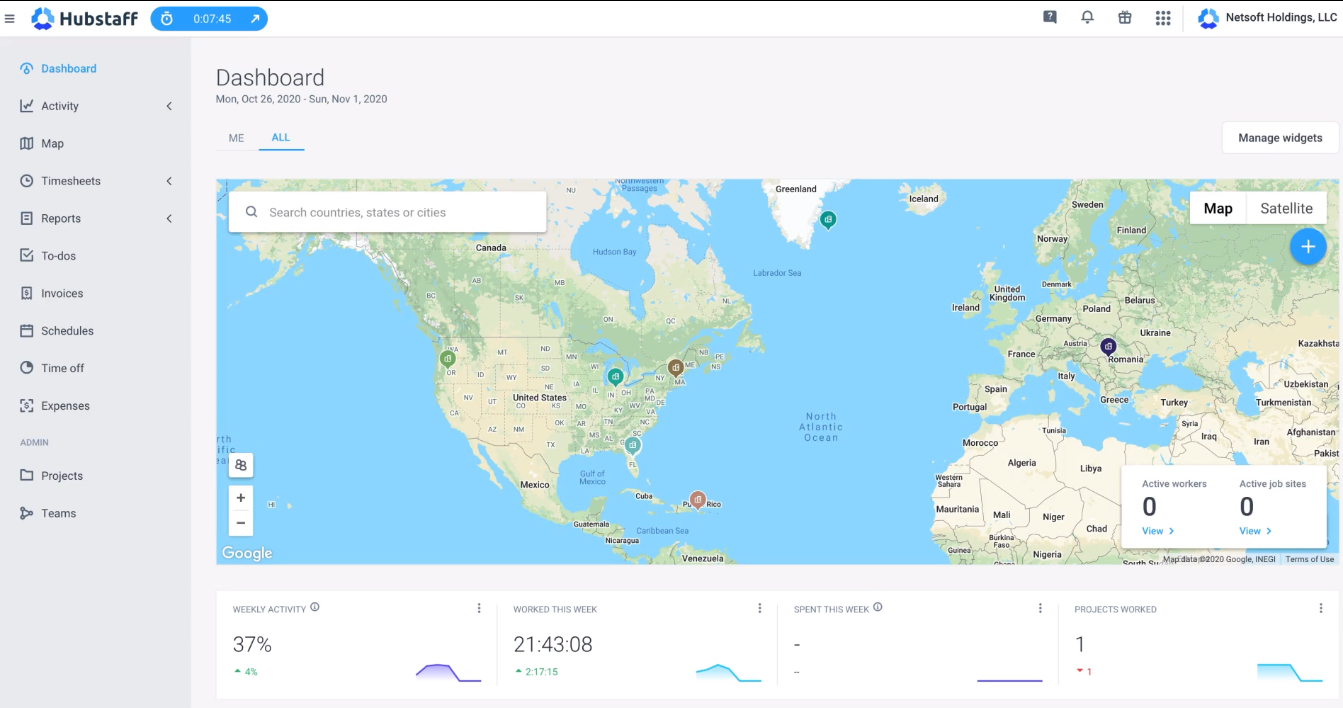Click the Invoices sidebar icon
Image resolution: width=1343 pixels, height=708 pixels.
pos(27,294)
